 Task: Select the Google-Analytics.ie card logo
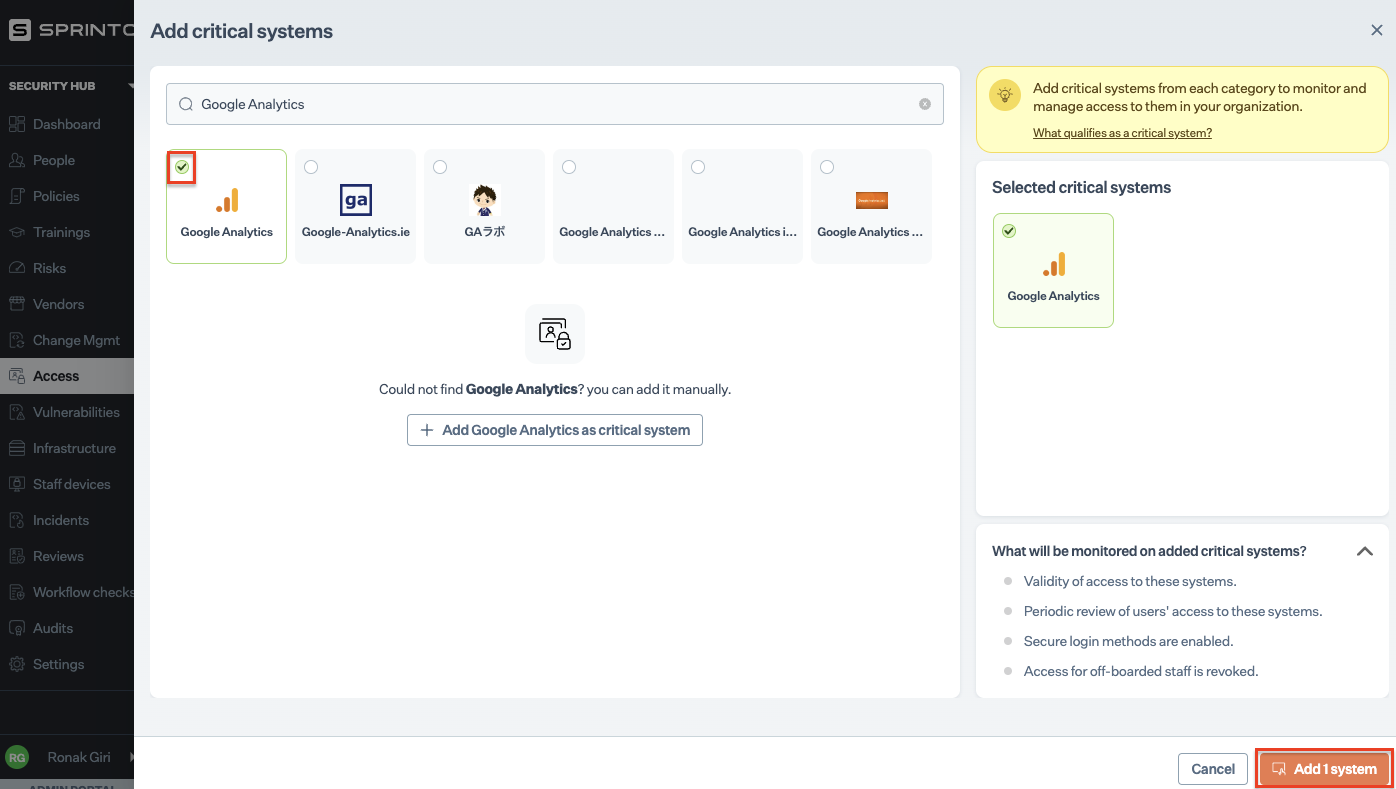coord(356,200)
